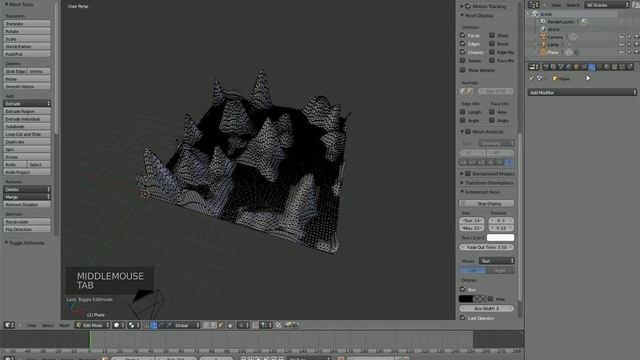640x360 pixels.
Task: Select the Lamp object icon in outliner
Action: tap(543, 44)
